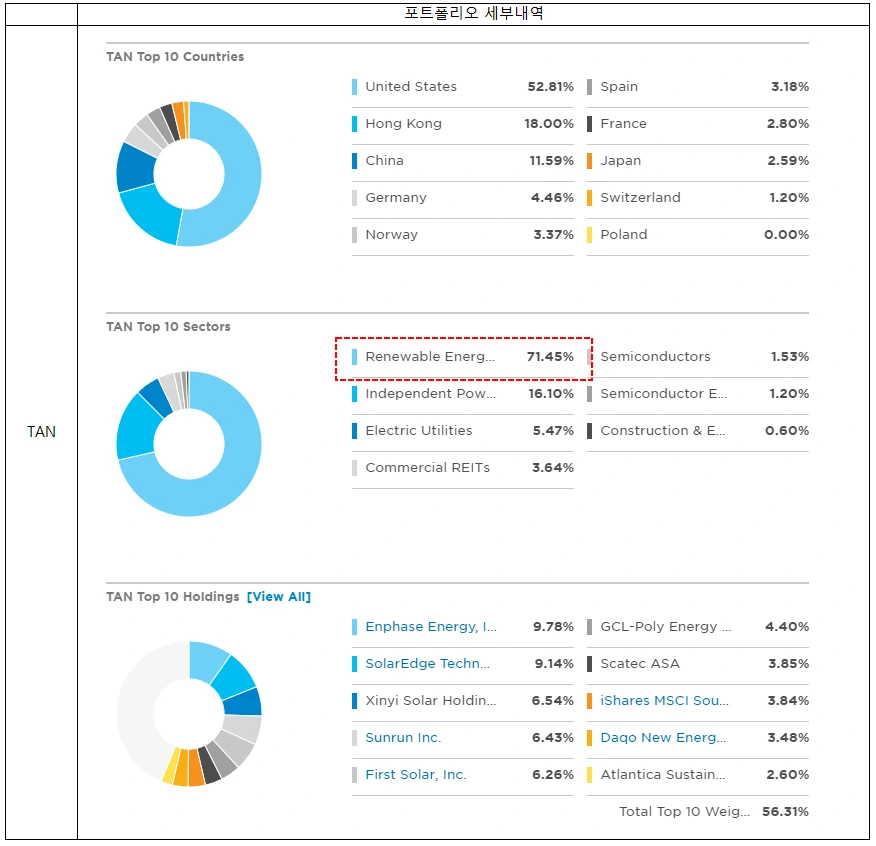This screenshot has height=846, width=876.
Task: Click the '0.60%' sector value
Action: pyautogui.click(x=787, y=431)
